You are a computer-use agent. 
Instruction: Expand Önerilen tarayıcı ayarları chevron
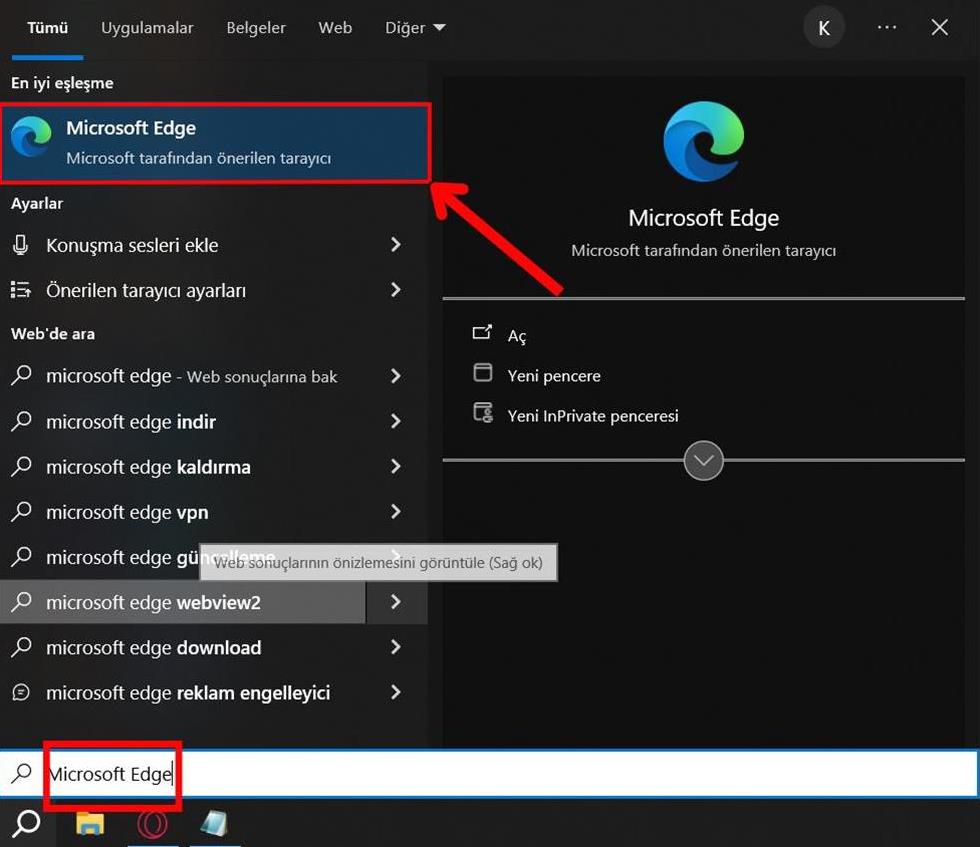(x=396, y=289)
